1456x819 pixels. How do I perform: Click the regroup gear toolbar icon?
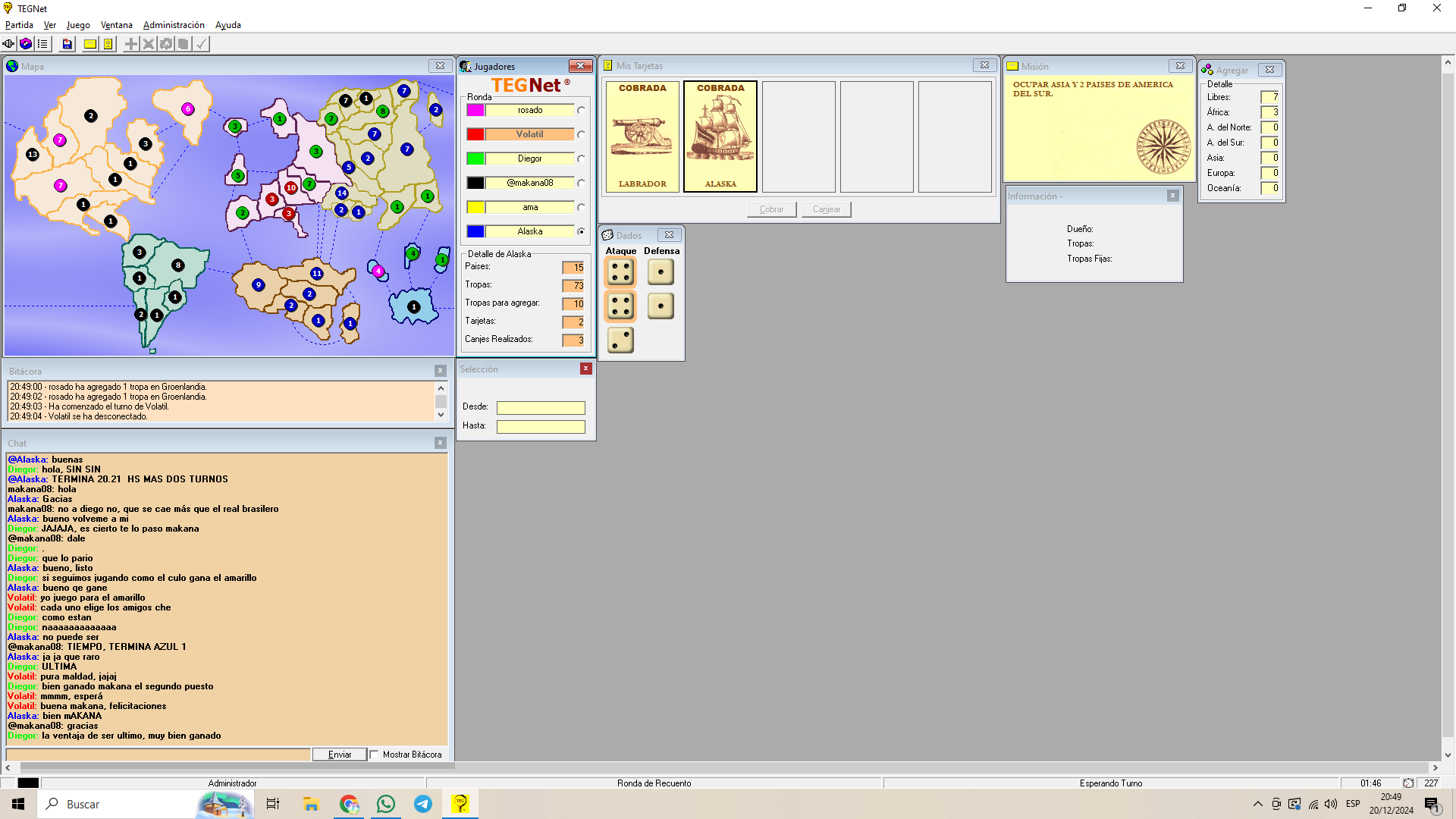pos(166,44)
